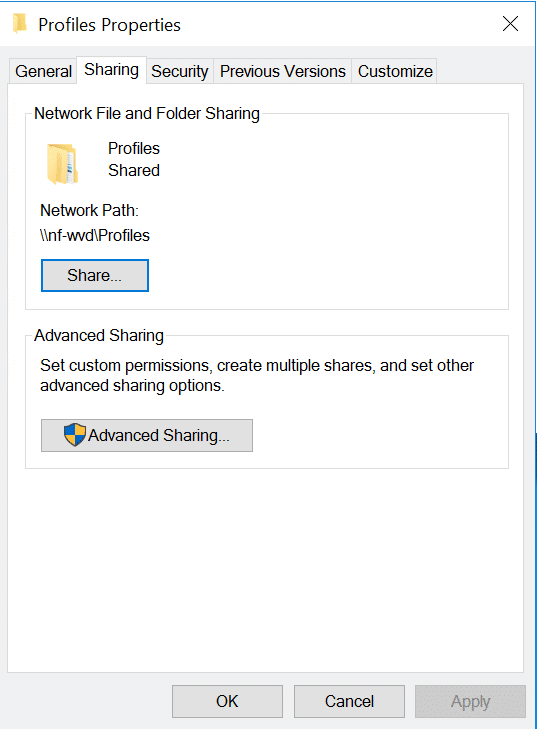The image size is (537, 729).
Task: Confirm with the OK button
Action: (x=227, y=701)
